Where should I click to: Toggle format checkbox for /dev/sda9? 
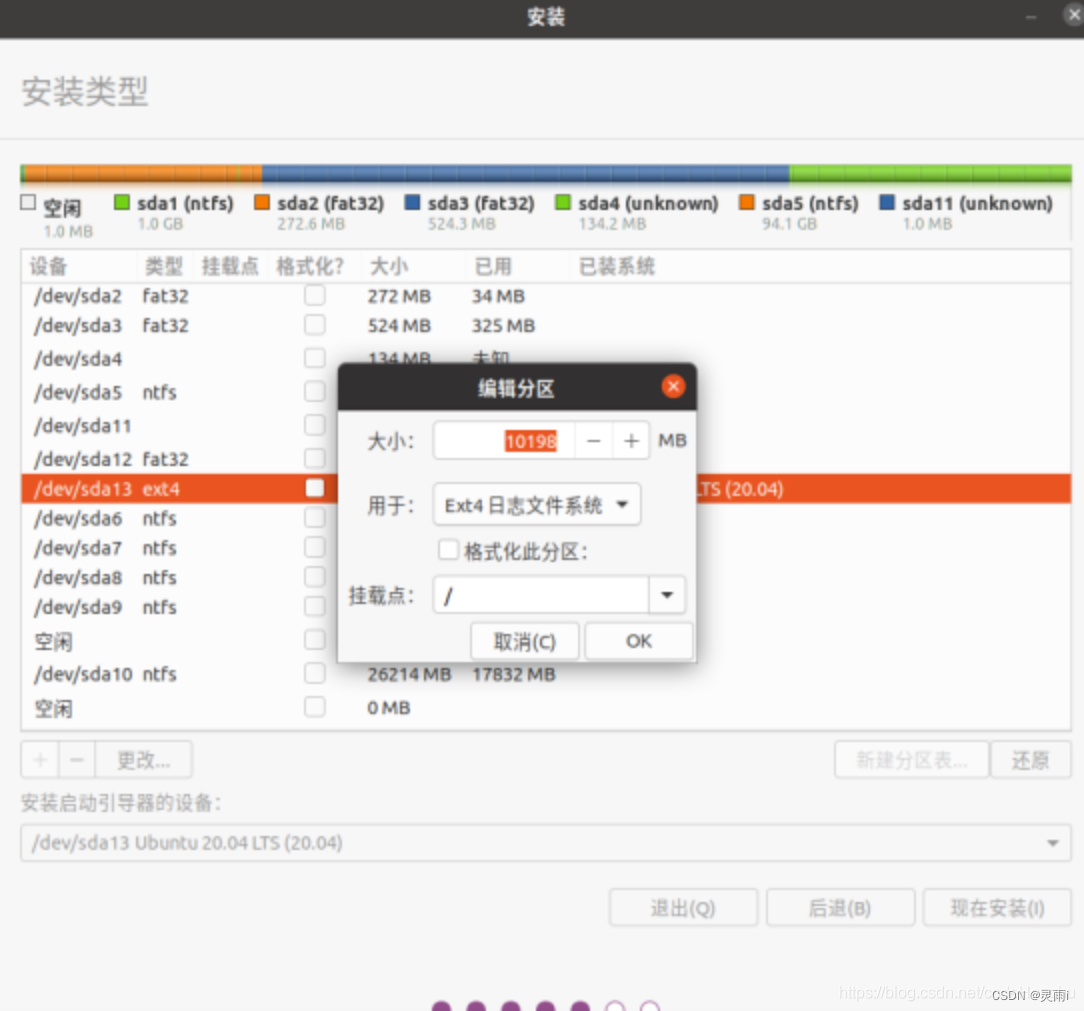[315, 606]
